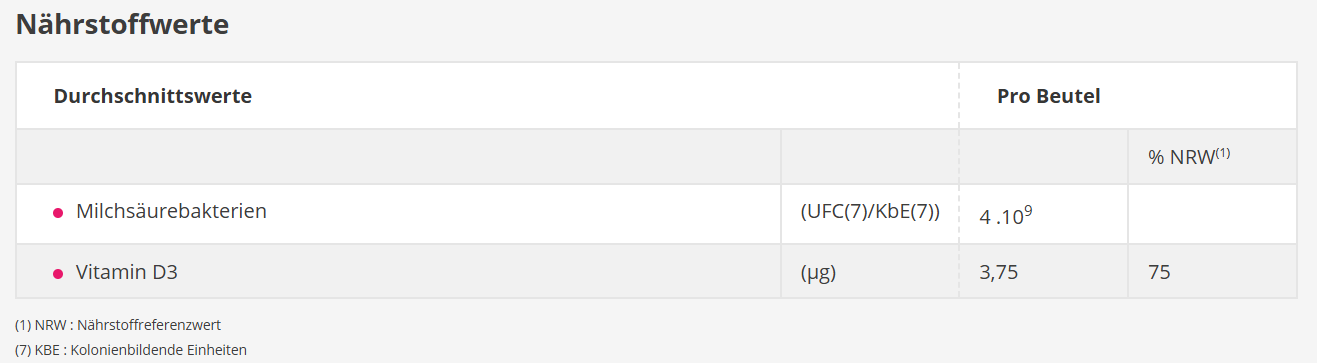Click the Nährstoffwerte heading

[123, 23]
